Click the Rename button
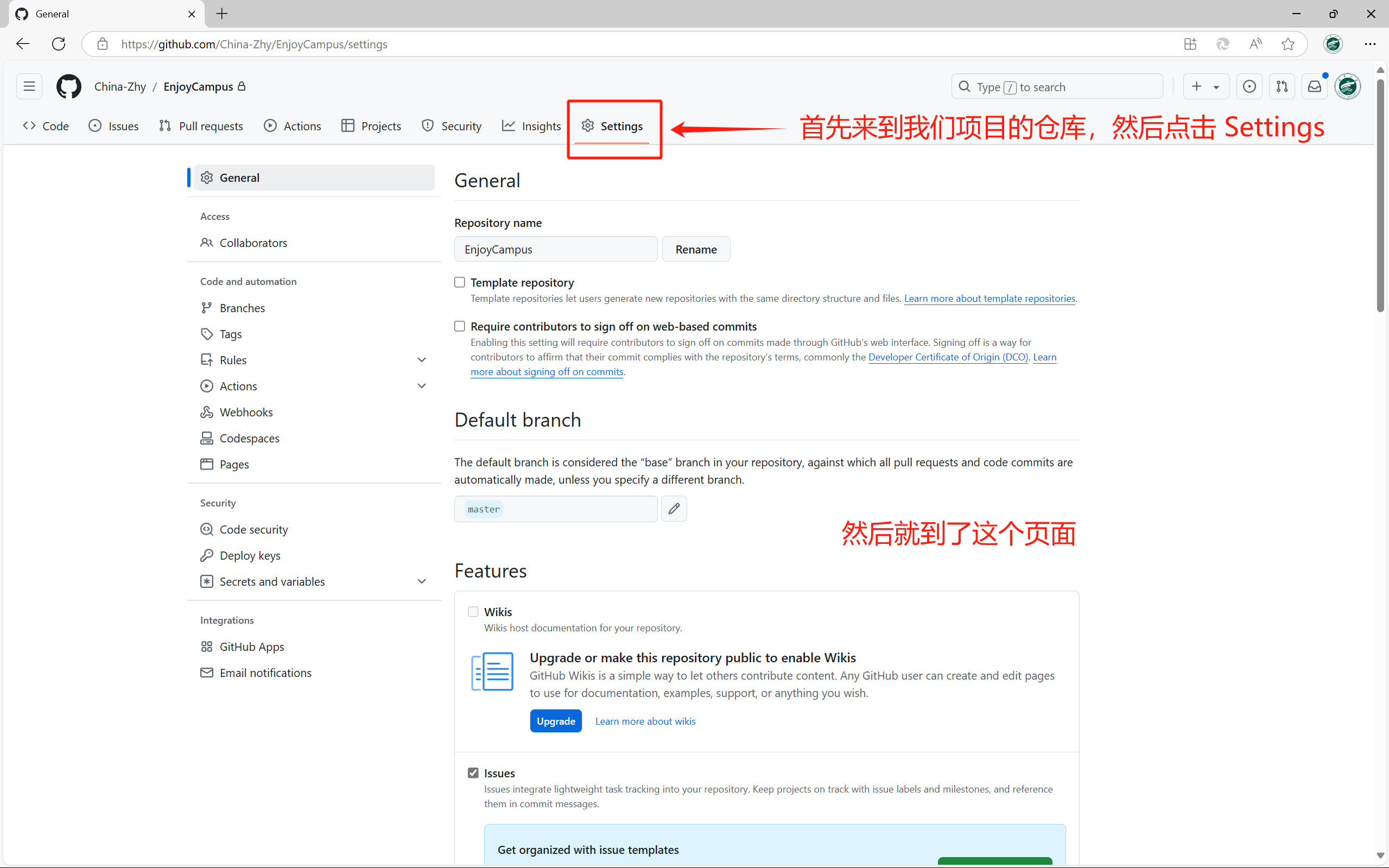 pyautogui.click(x=696, y=249)
